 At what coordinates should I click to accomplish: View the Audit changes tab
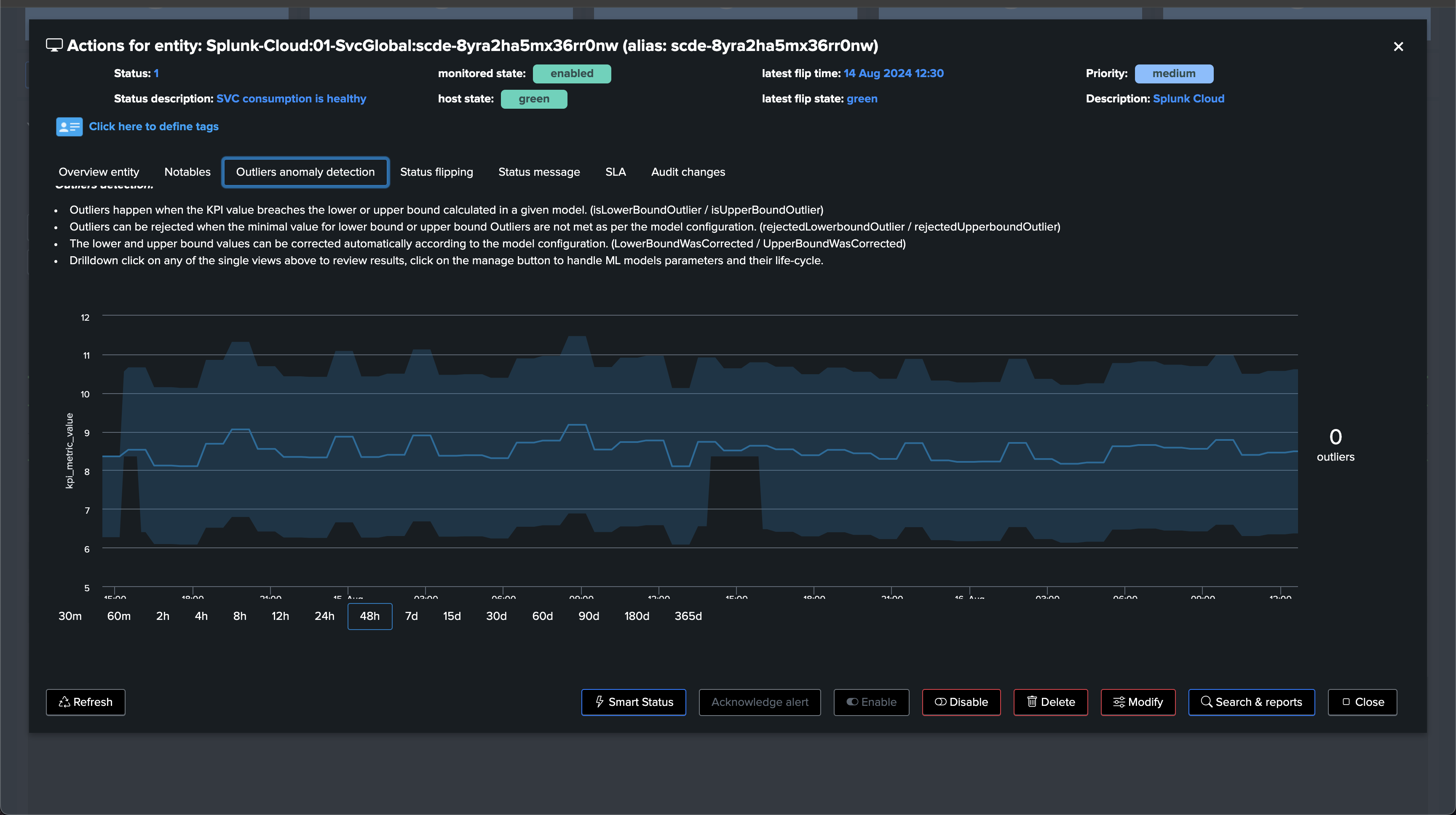[x=688, y=172]
